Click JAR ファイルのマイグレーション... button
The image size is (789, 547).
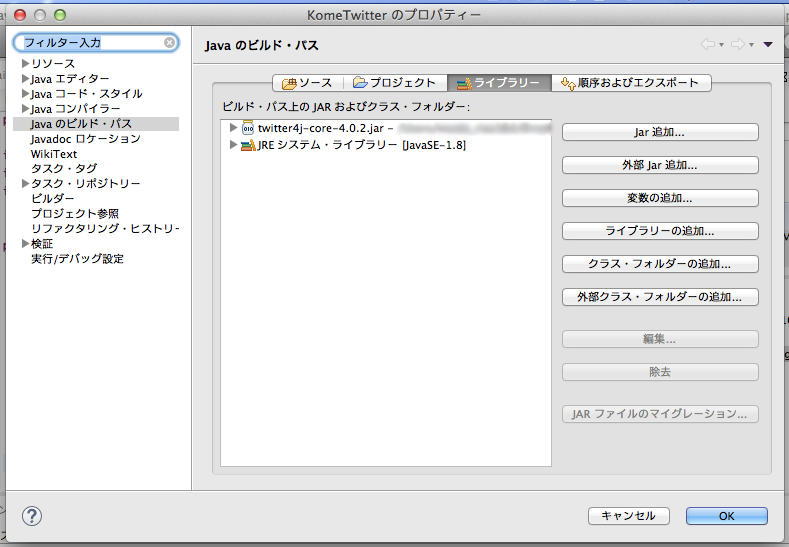660,414
